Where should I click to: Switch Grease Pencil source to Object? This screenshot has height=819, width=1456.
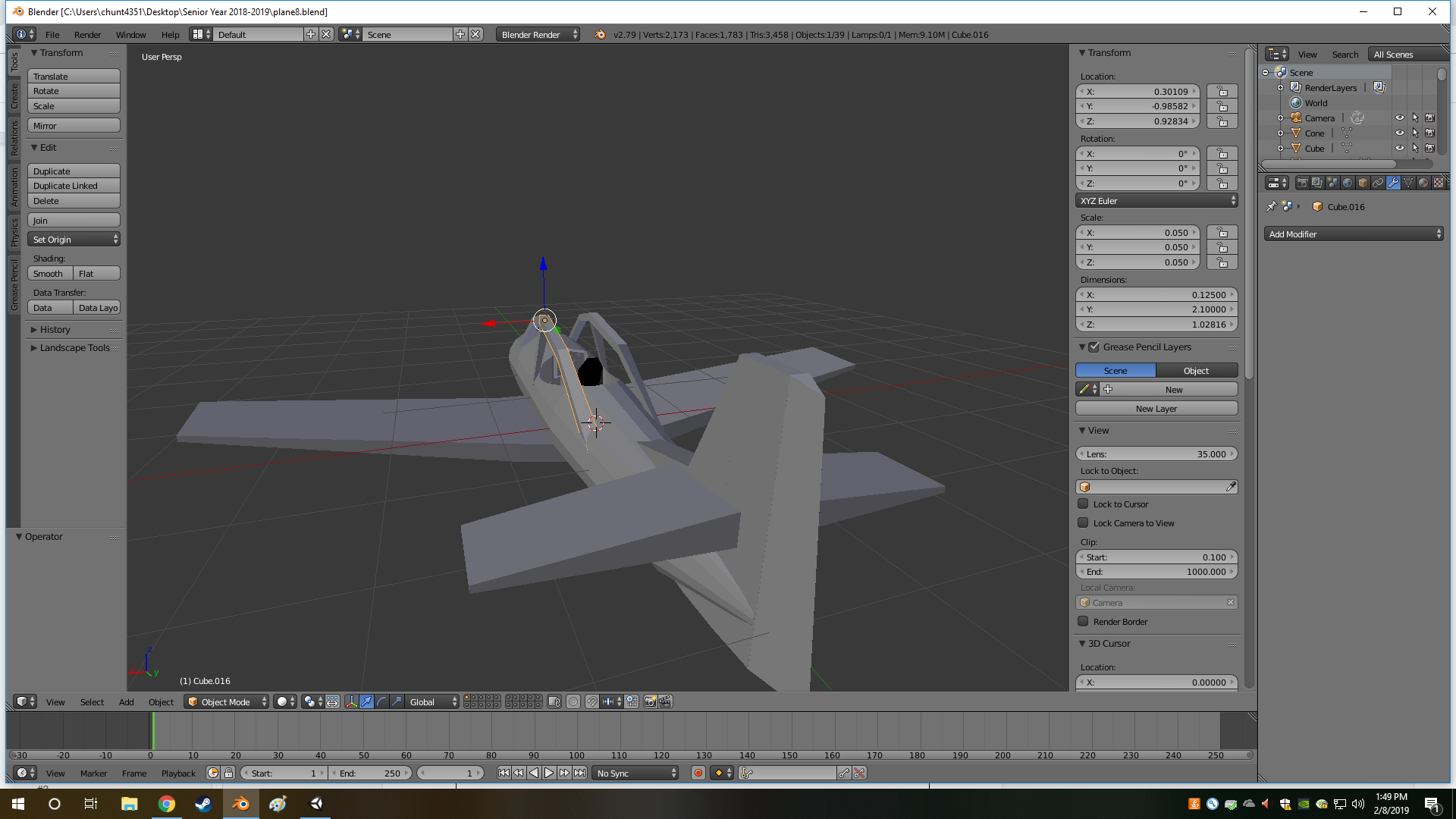[1196, 371]
